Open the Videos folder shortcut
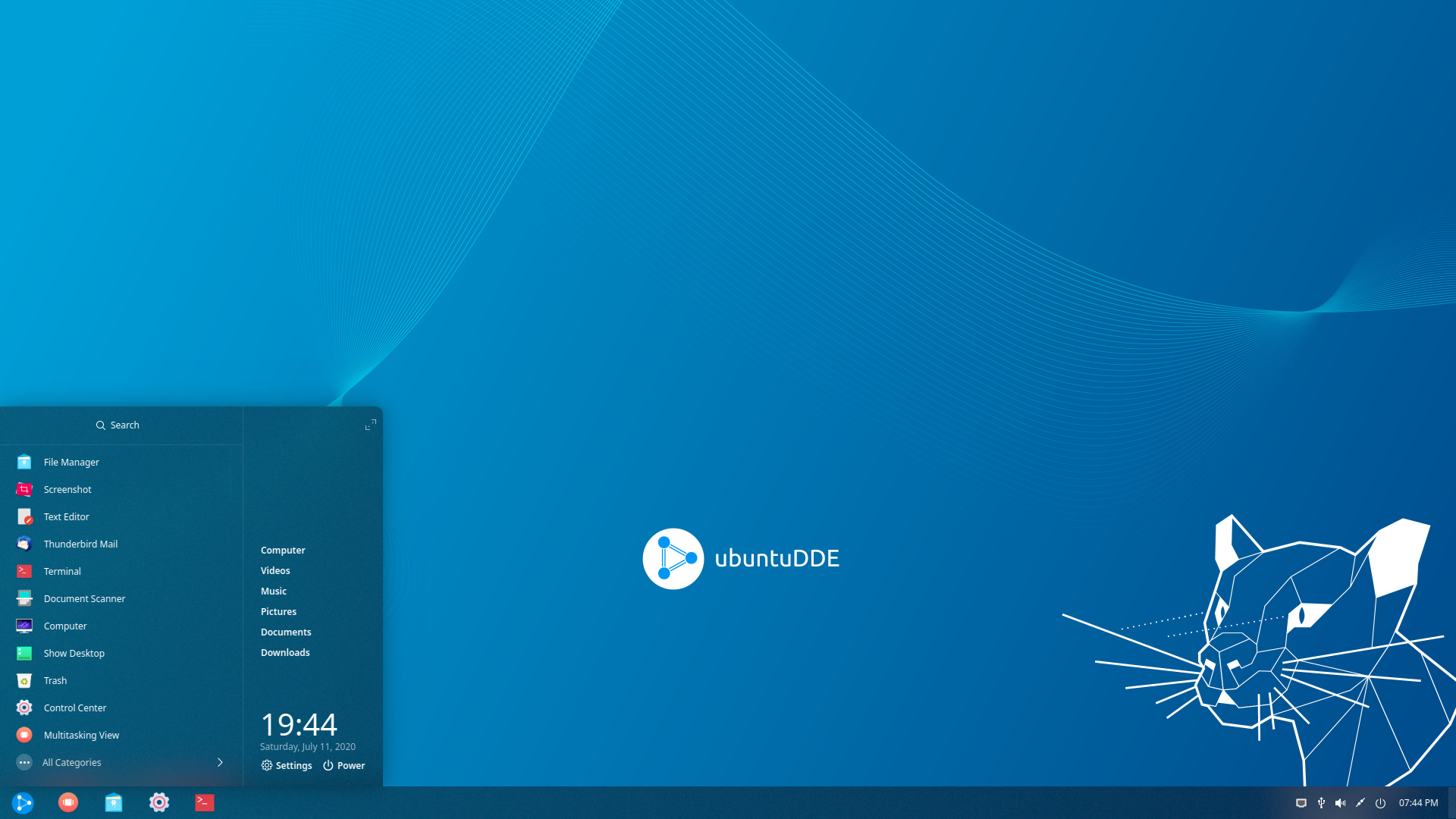 click(x=275, y=570)
